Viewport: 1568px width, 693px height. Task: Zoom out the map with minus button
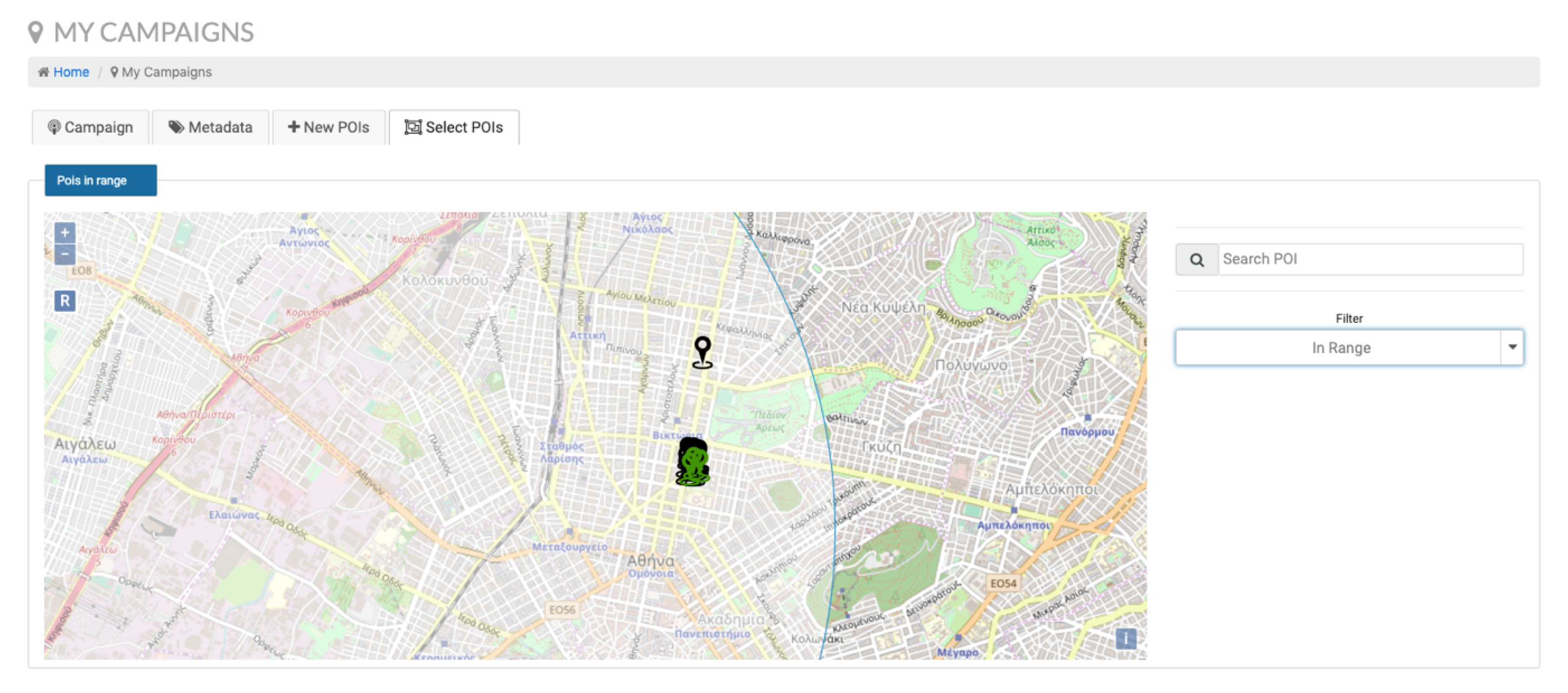pos(65,254)
